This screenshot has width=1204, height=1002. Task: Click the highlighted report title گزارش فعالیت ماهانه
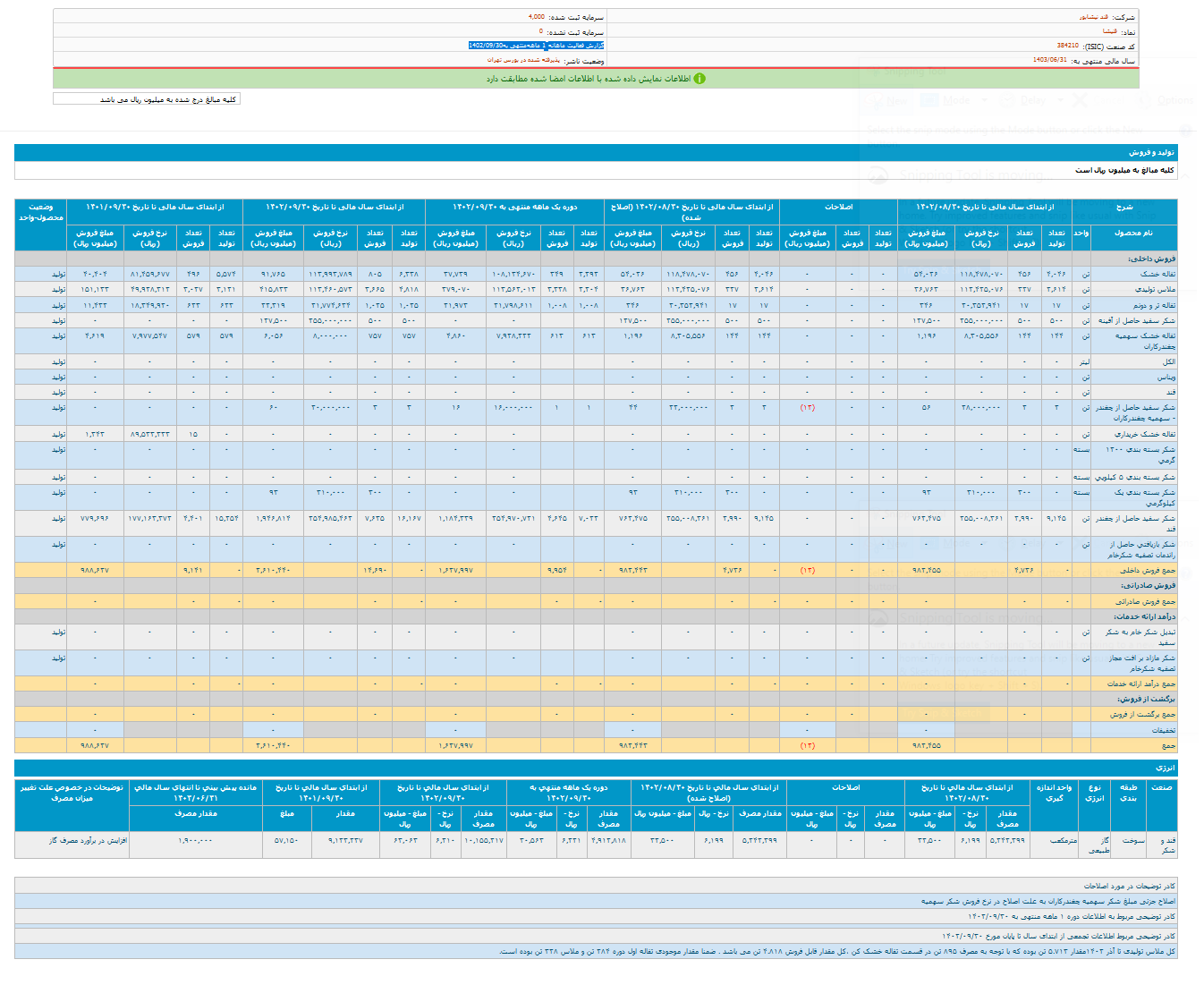[x=536, y=46]
